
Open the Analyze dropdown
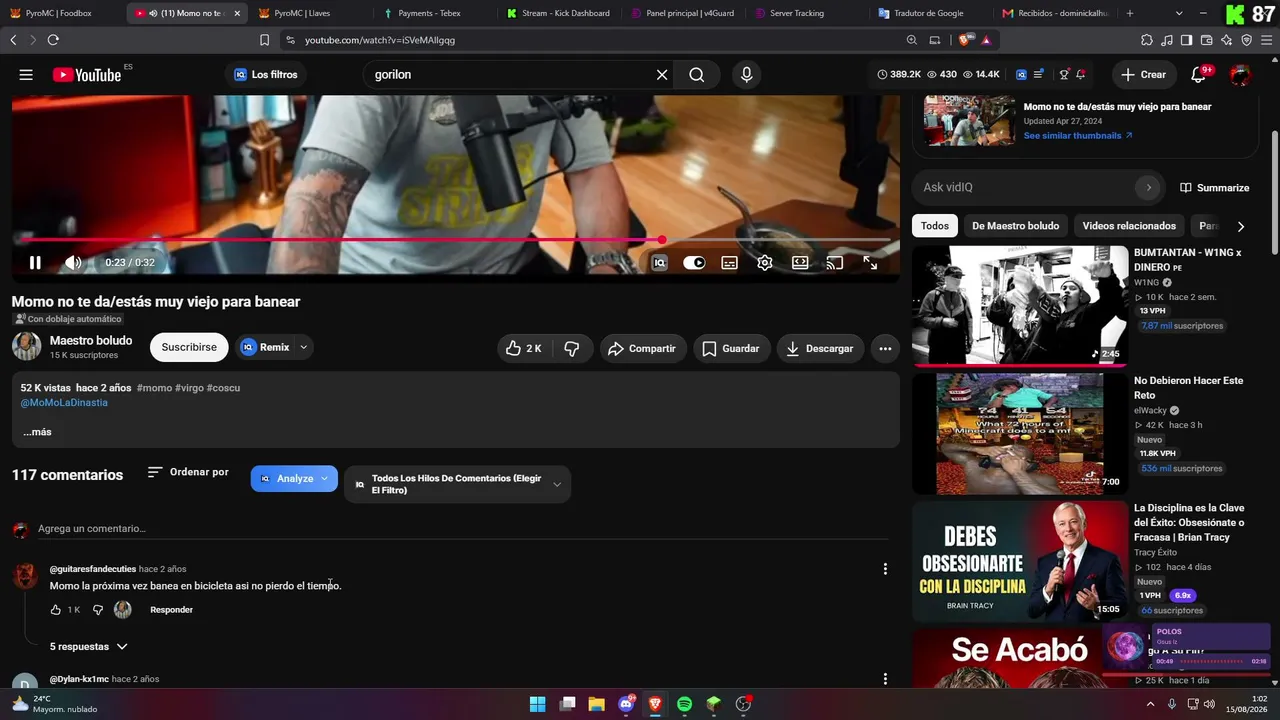(294, 479)
